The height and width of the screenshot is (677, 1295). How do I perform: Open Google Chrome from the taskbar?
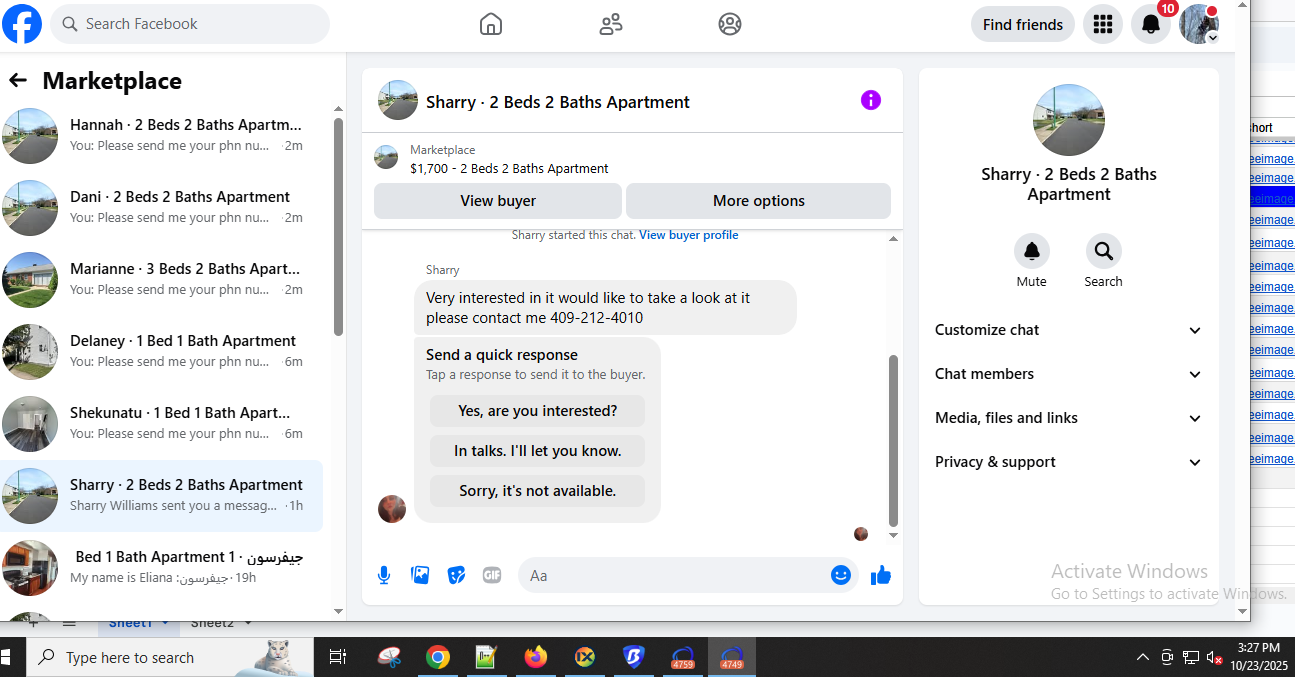pyautogui.click(x=437, y=657)
